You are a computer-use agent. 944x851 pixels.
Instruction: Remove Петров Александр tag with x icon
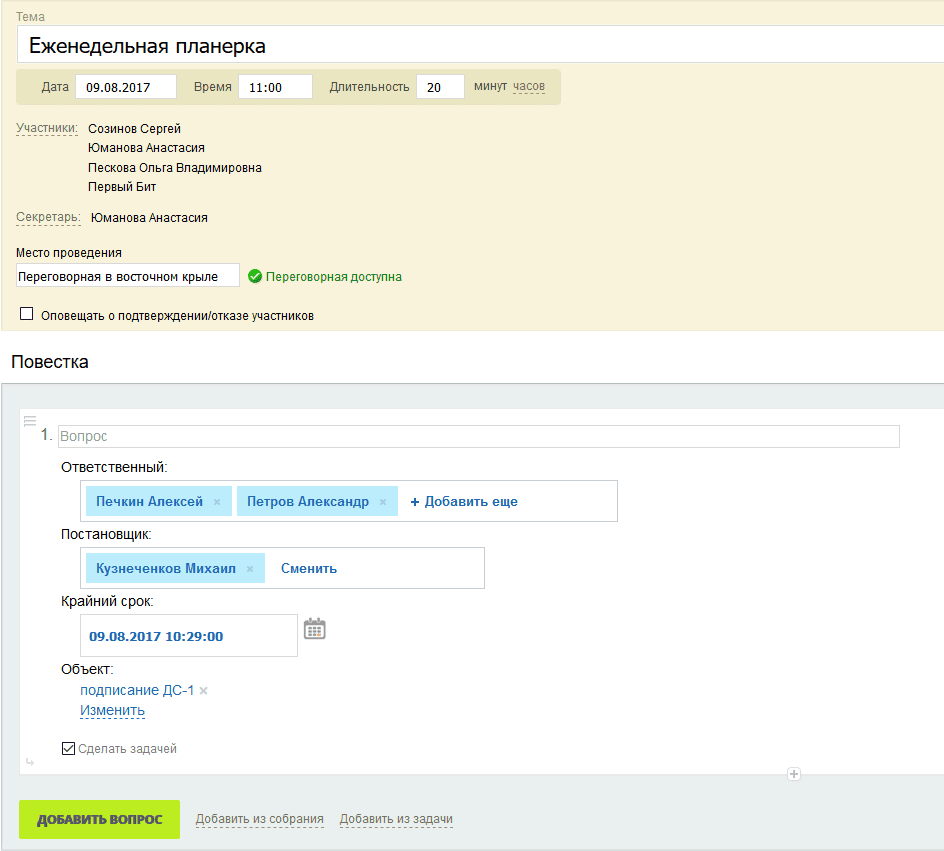(383, 502)
